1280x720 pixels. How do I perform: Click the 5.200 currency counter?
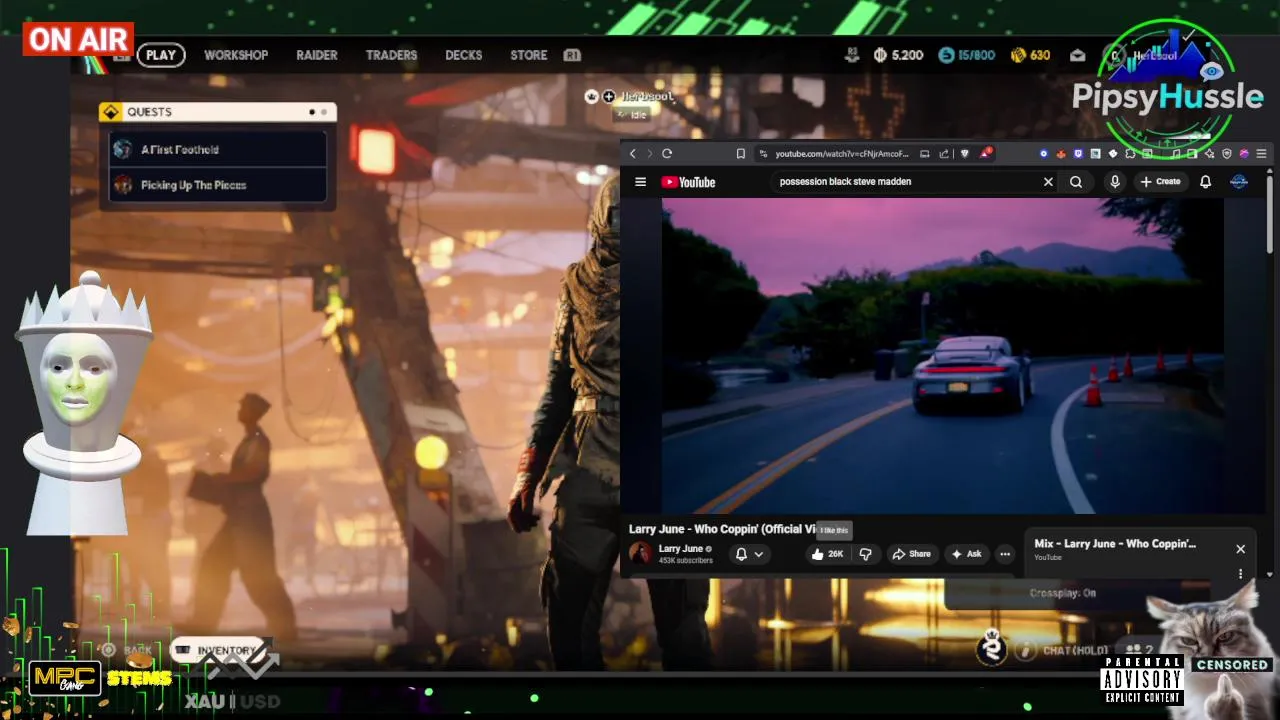(x=898, y=55)
